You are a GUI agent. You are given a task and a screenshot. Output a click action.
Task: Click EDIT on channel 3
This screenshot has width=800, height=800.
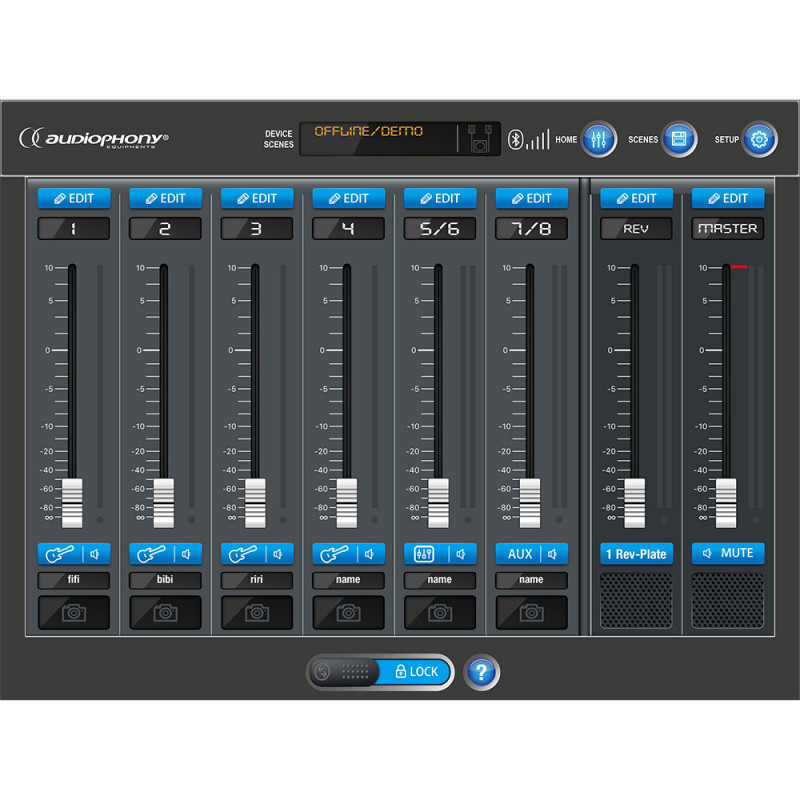[257, 198]
